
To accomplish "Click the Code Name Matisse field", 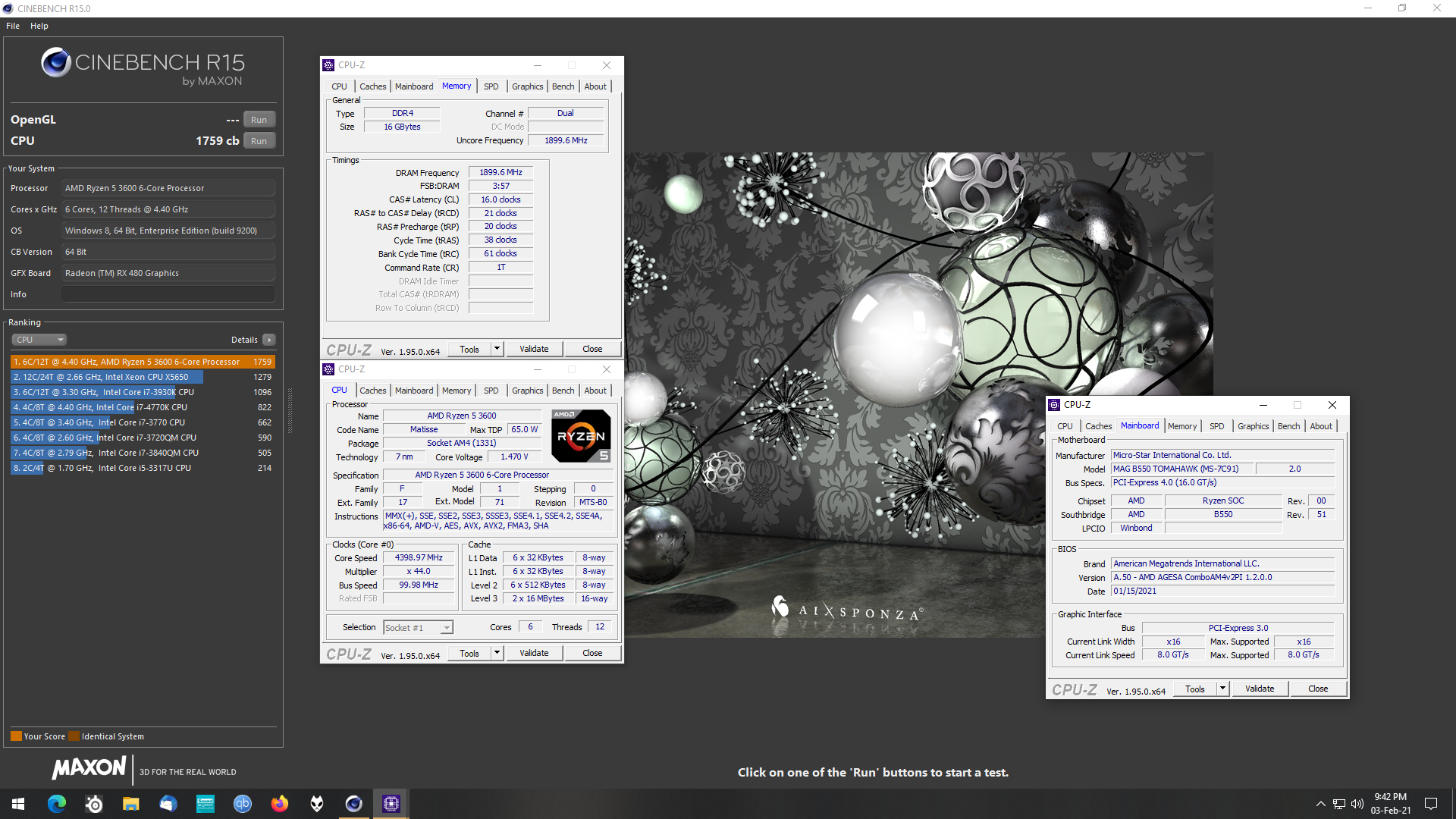I will [x=424, y=429].
